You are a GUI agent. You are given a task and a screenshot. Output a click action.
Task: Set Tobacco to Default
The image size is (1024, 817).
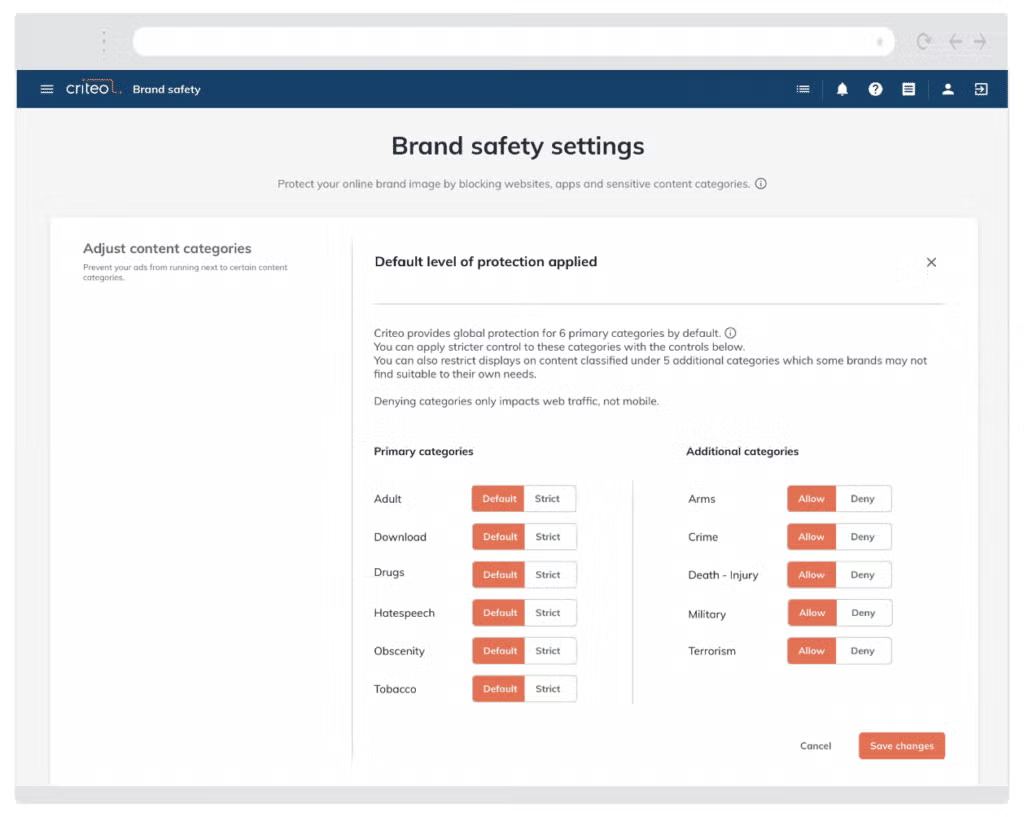click(x=498, y=688)
